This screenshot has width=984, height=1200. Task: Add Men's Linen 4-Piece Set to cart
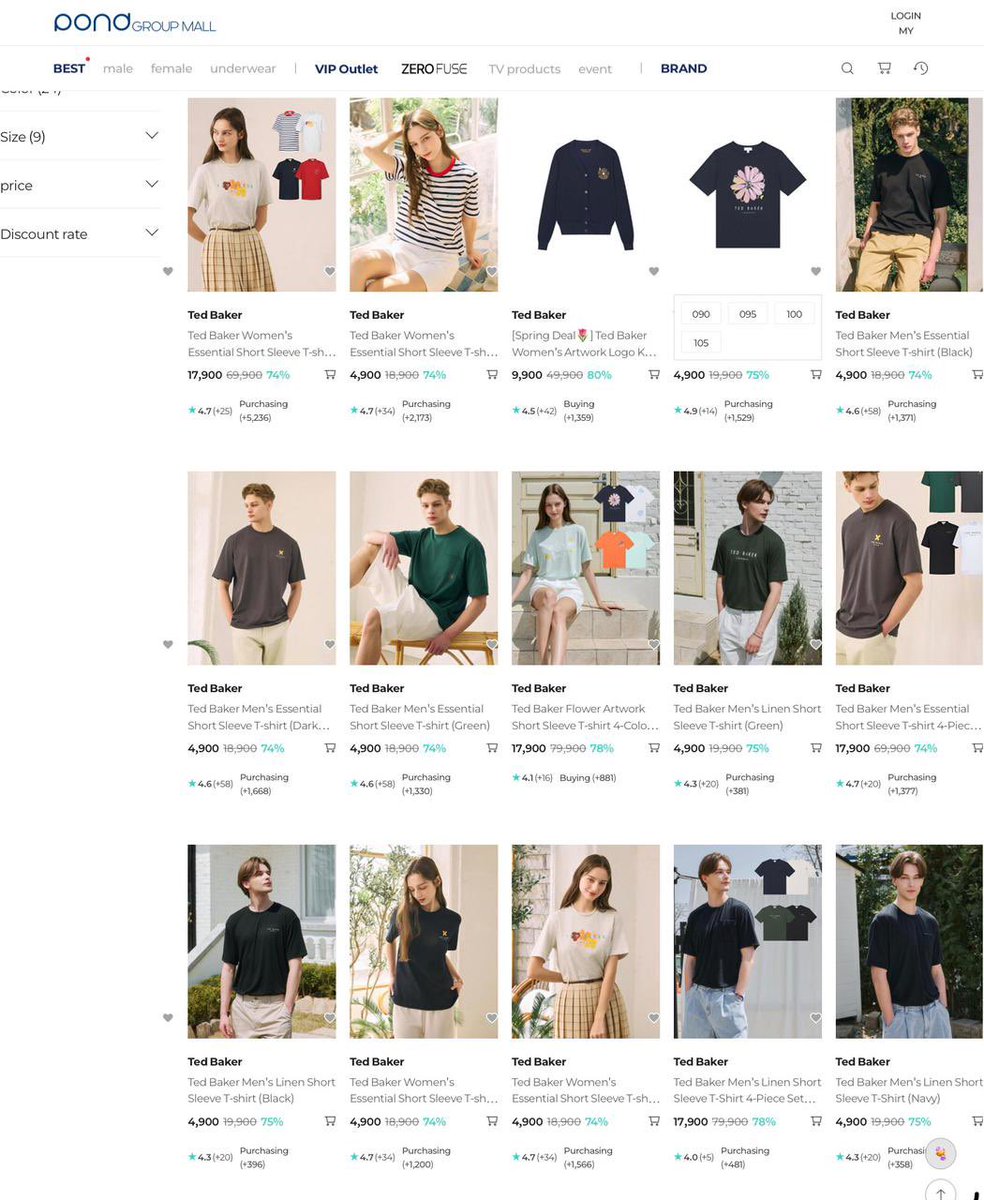pos(816,1122)
